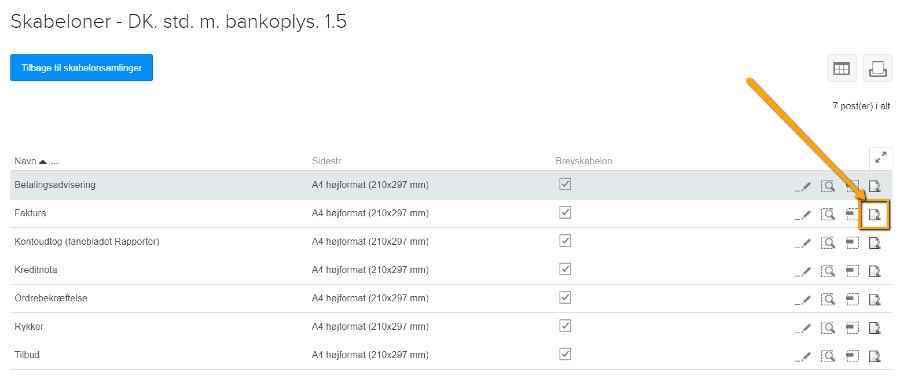Screen dimensions: 900x376
Task: Toggle Brevskabelon checkbox for Faktura
Action: (565, 212)
